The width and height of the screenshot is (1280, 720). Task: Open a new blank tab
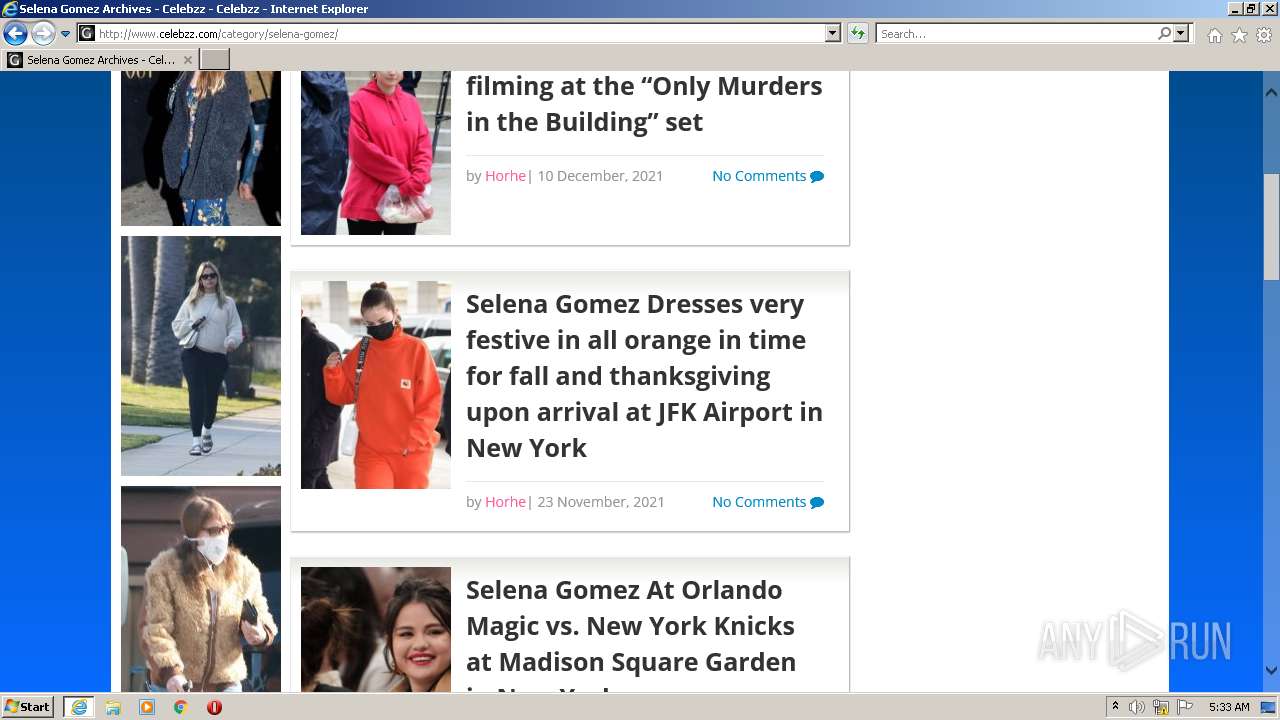click(215, 60)
